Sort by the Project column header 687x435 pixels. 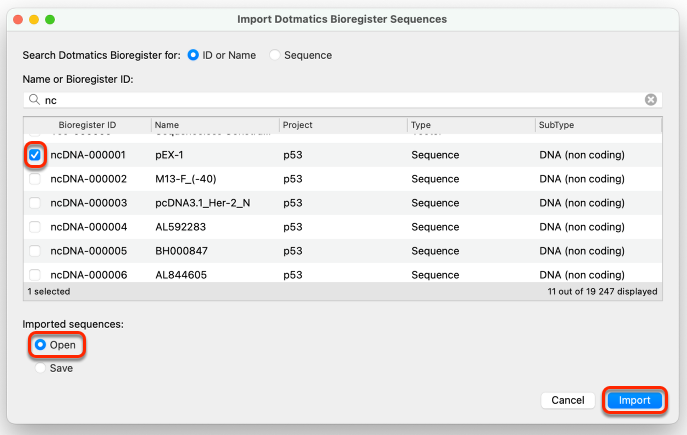coord(343,125)
